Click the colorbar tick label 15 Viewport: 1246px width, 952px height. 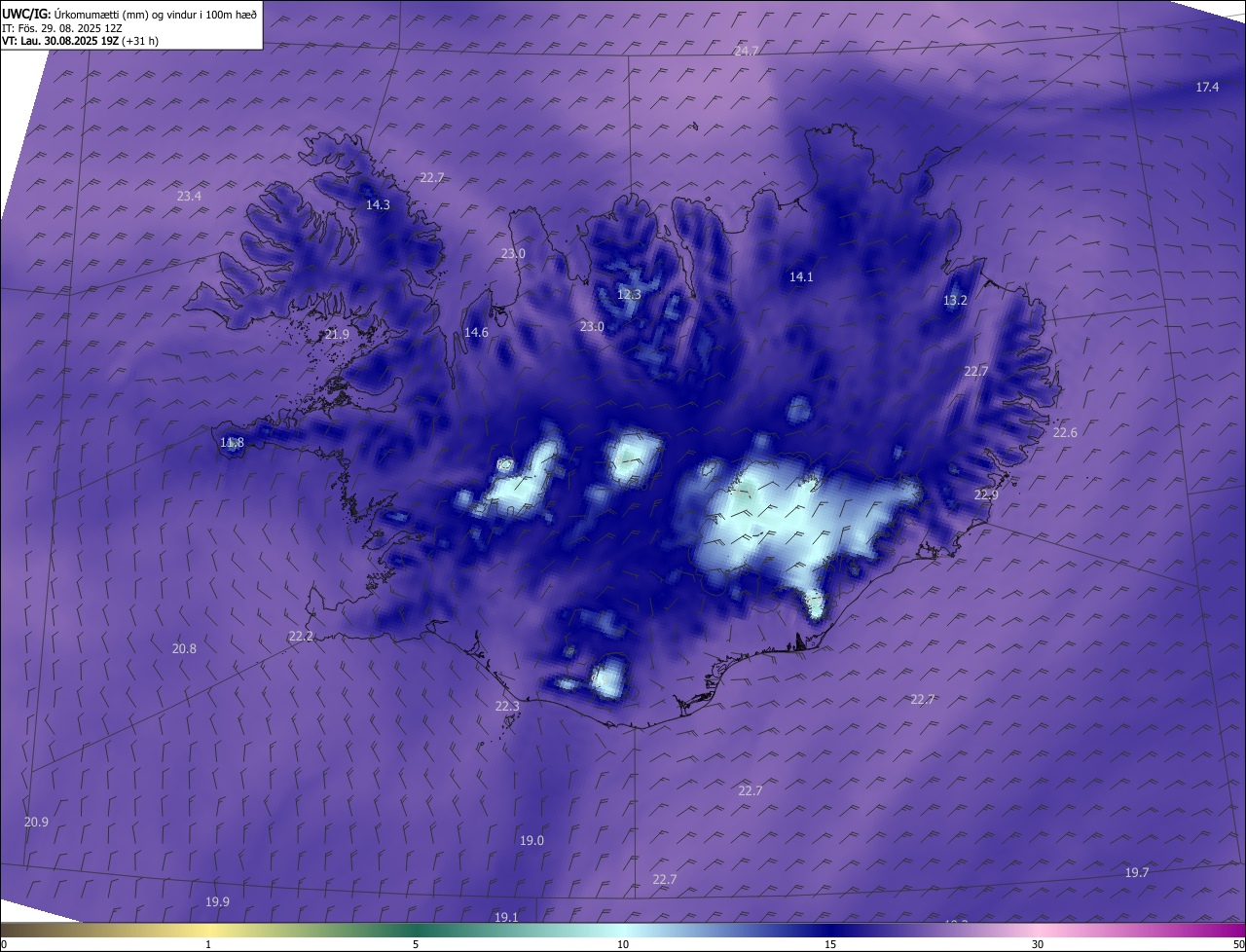click(830, 944)
